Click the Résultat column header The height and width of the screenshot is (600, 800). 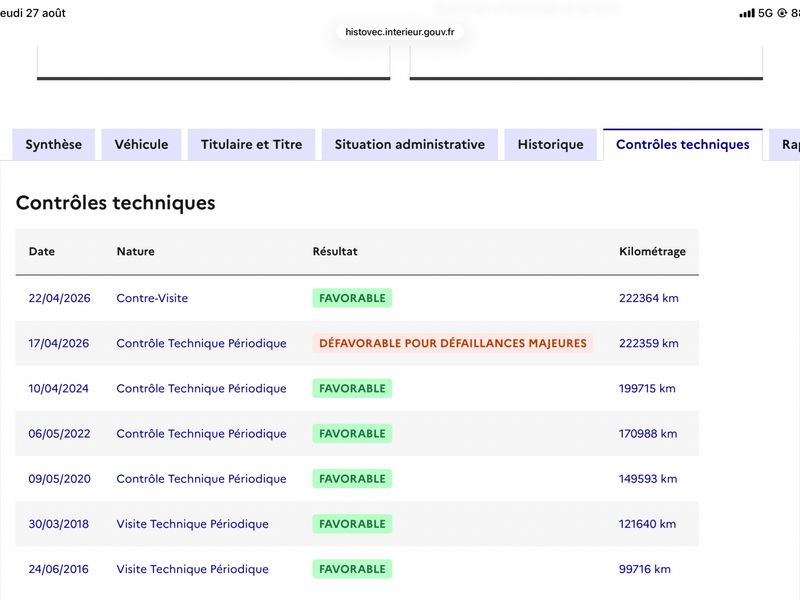(x=335, y=251)
